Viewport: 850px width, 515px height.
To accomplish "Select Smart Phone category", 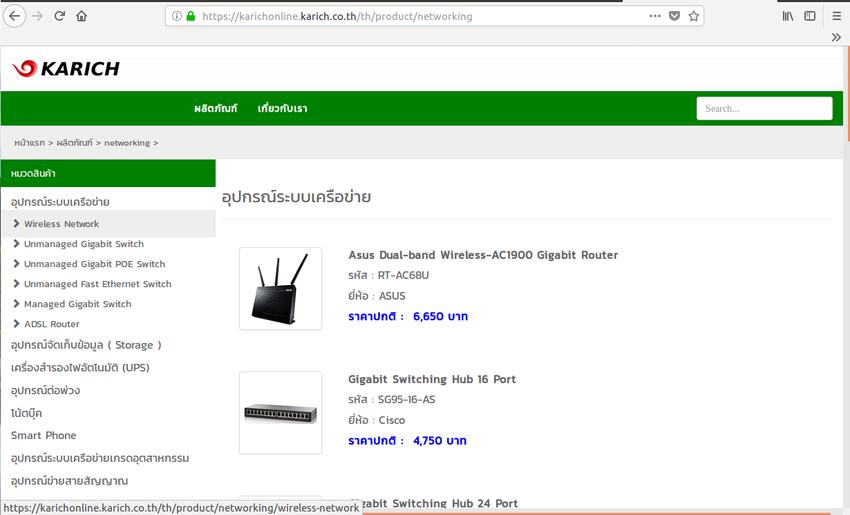I will (43, 435).
